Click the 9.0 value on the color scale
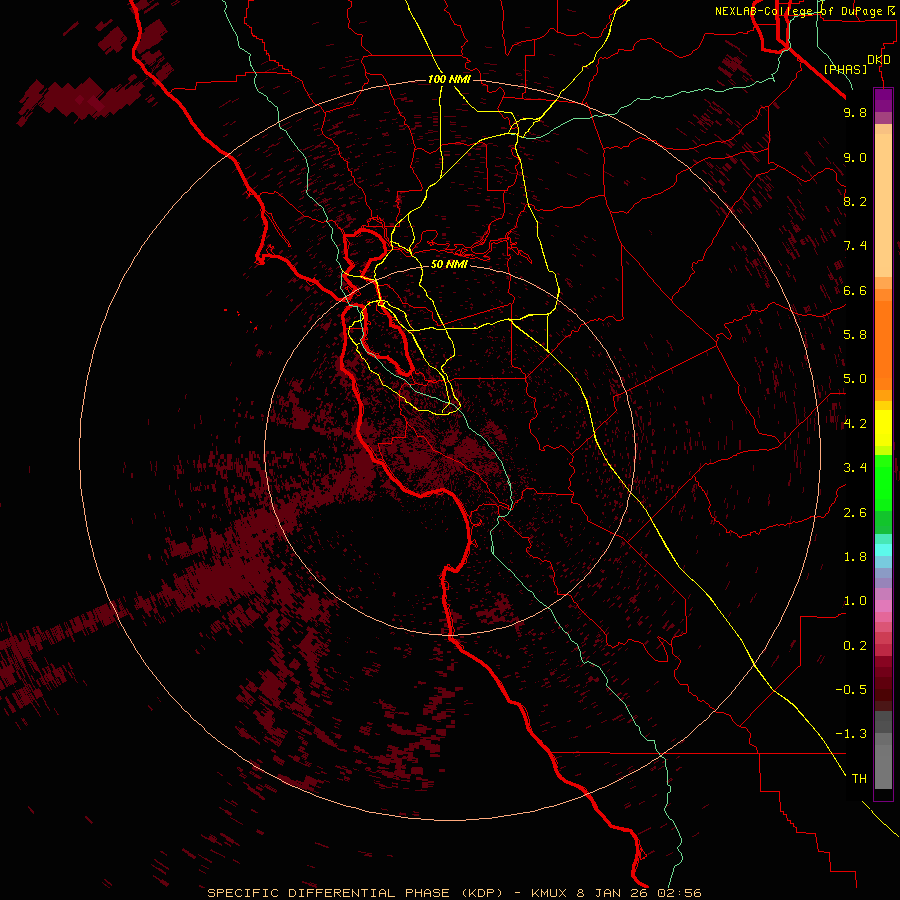 click(855, 157)
